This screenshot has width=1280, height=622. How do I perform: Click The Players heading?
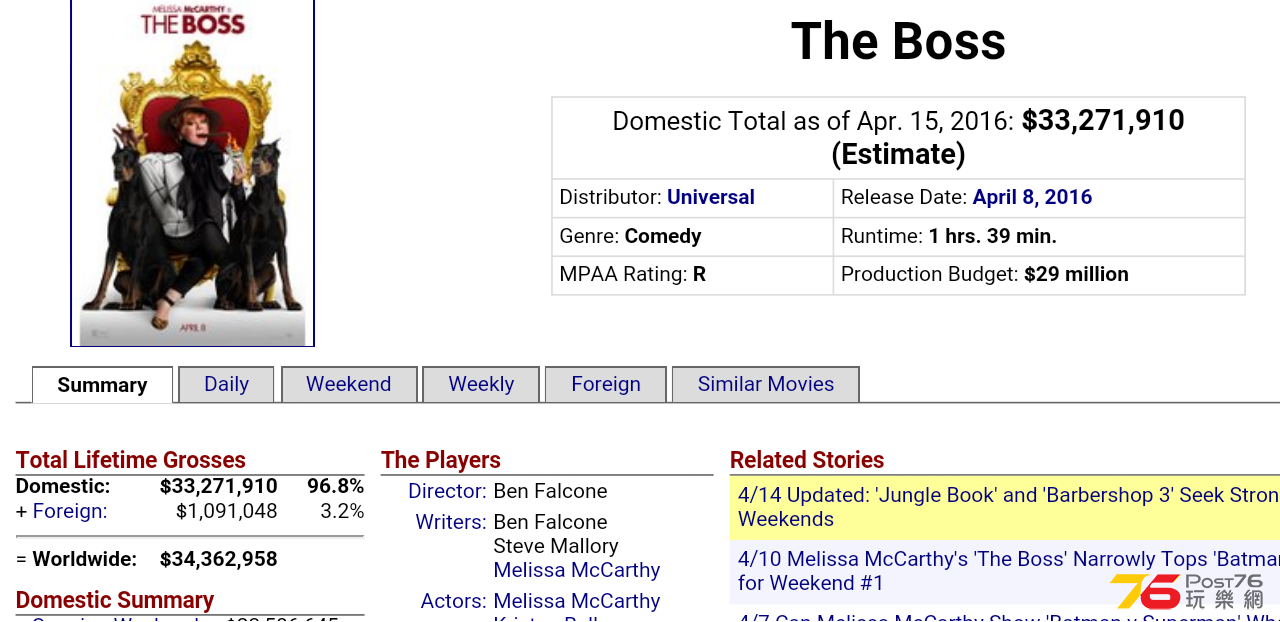pos(441,460)
